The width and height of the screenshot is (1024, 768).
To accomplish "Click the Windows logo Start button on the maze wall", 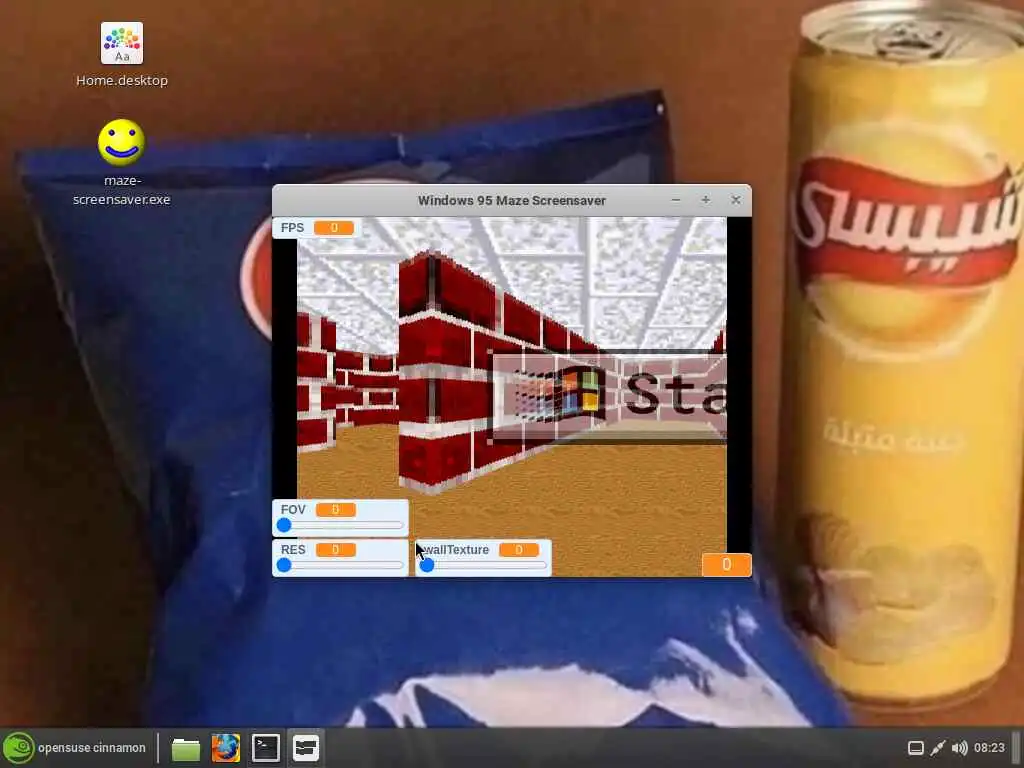I will coord(607,395).
